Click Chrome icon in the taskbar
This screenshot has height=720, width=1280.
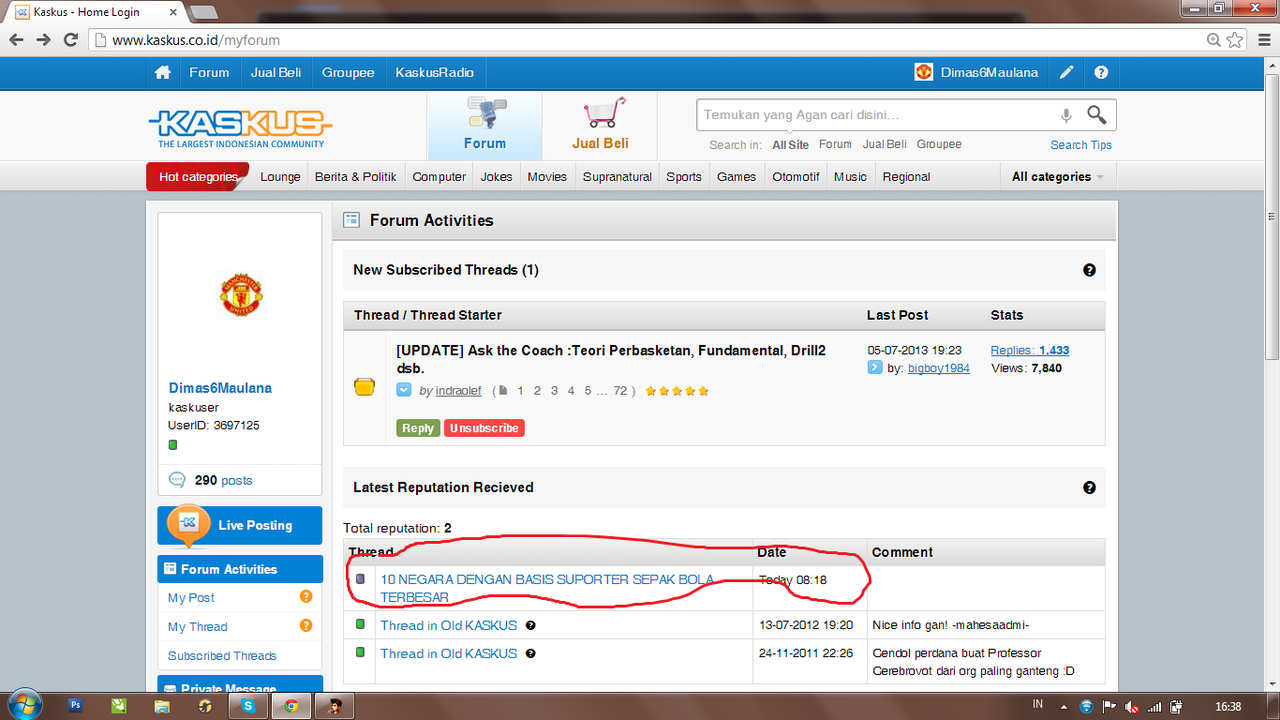pyautogui.click(x=291, y=705)
